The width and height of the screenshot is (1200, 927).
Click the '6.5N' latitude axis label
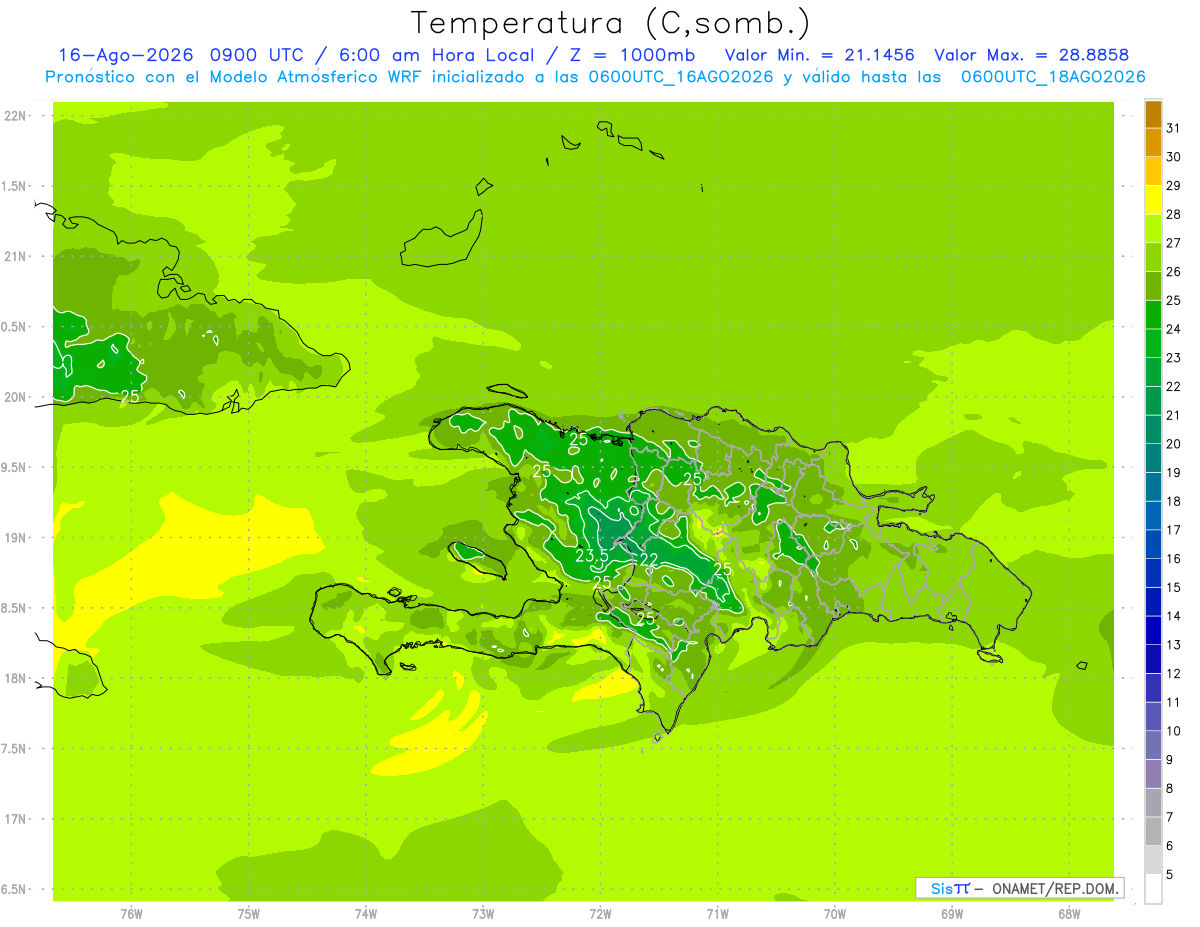(x=15, y=889)
